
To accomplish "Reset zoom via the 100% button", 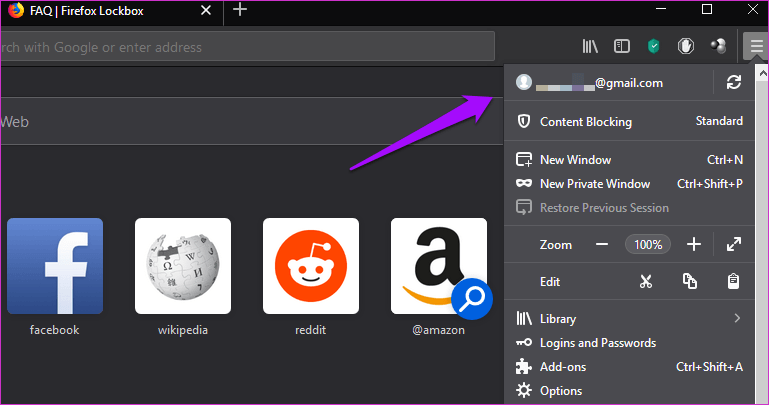I will pyautogui.click(x=648, y=244).
